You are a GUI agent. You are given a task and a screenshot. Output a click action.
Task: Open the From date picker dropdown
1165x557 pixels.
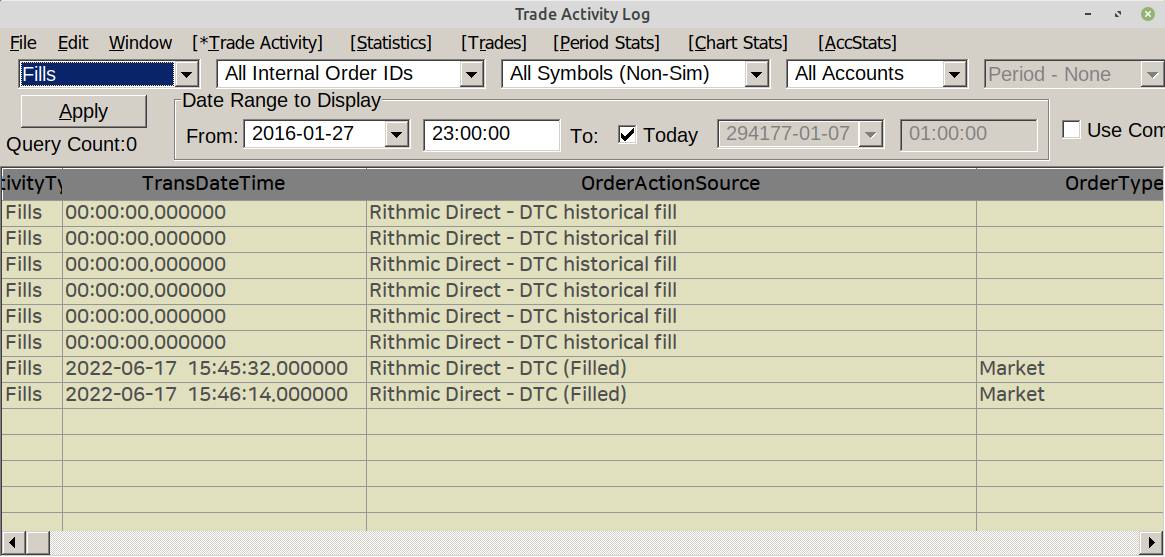pos(397,134)
